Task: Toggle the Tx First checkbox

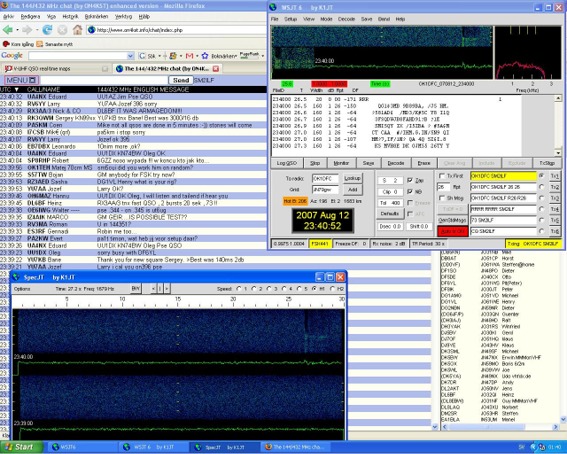Action: pos(442,176)
